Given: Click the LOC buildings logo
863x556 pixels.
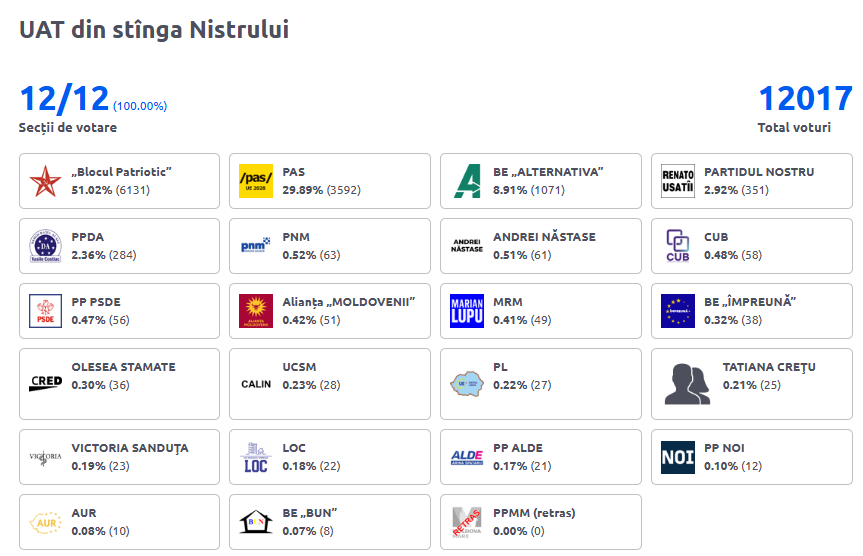Looking at the screenshot, I should click(256, 457).
